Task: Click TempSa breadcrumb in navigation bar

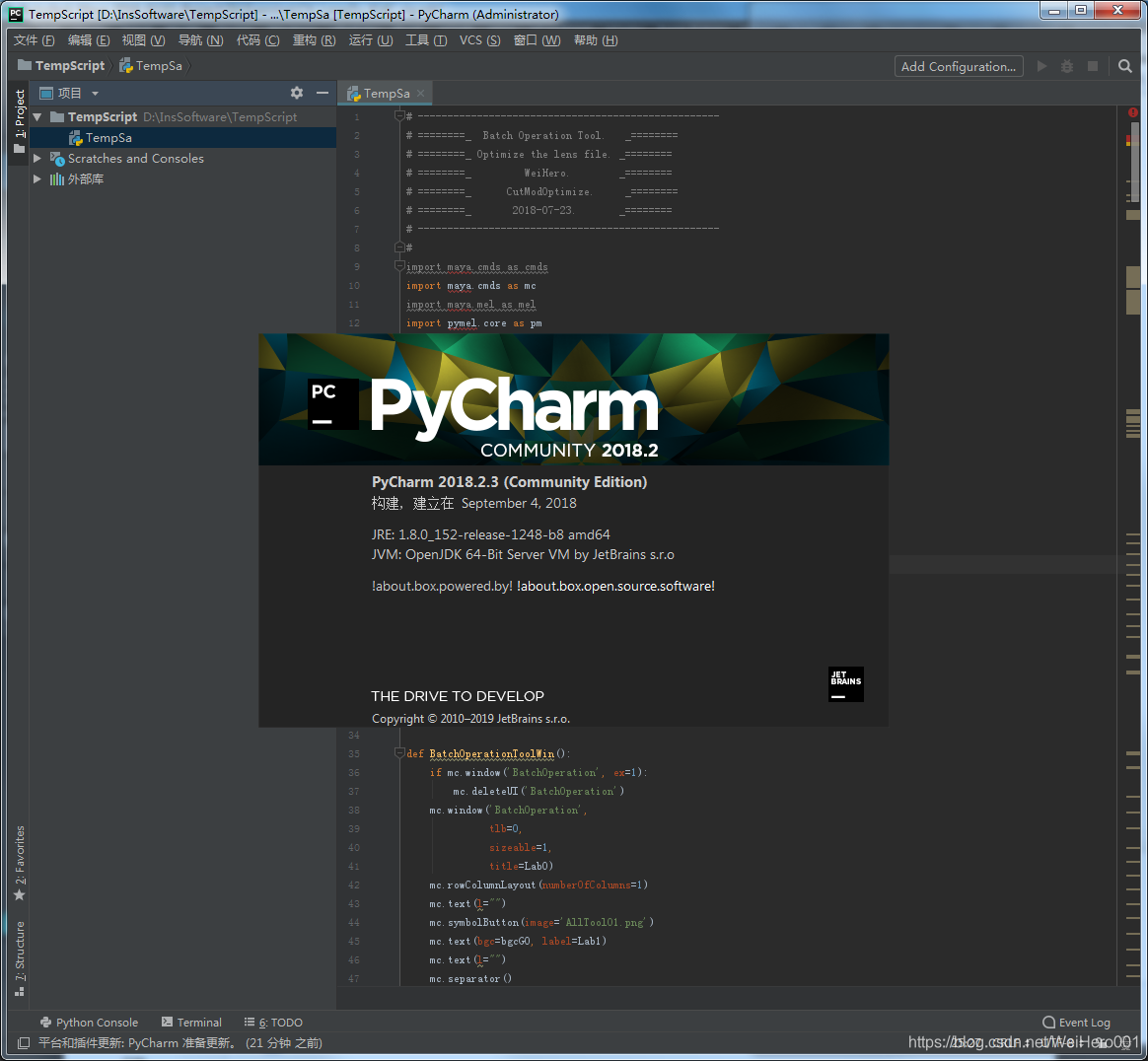Action: tap(151, 66)
